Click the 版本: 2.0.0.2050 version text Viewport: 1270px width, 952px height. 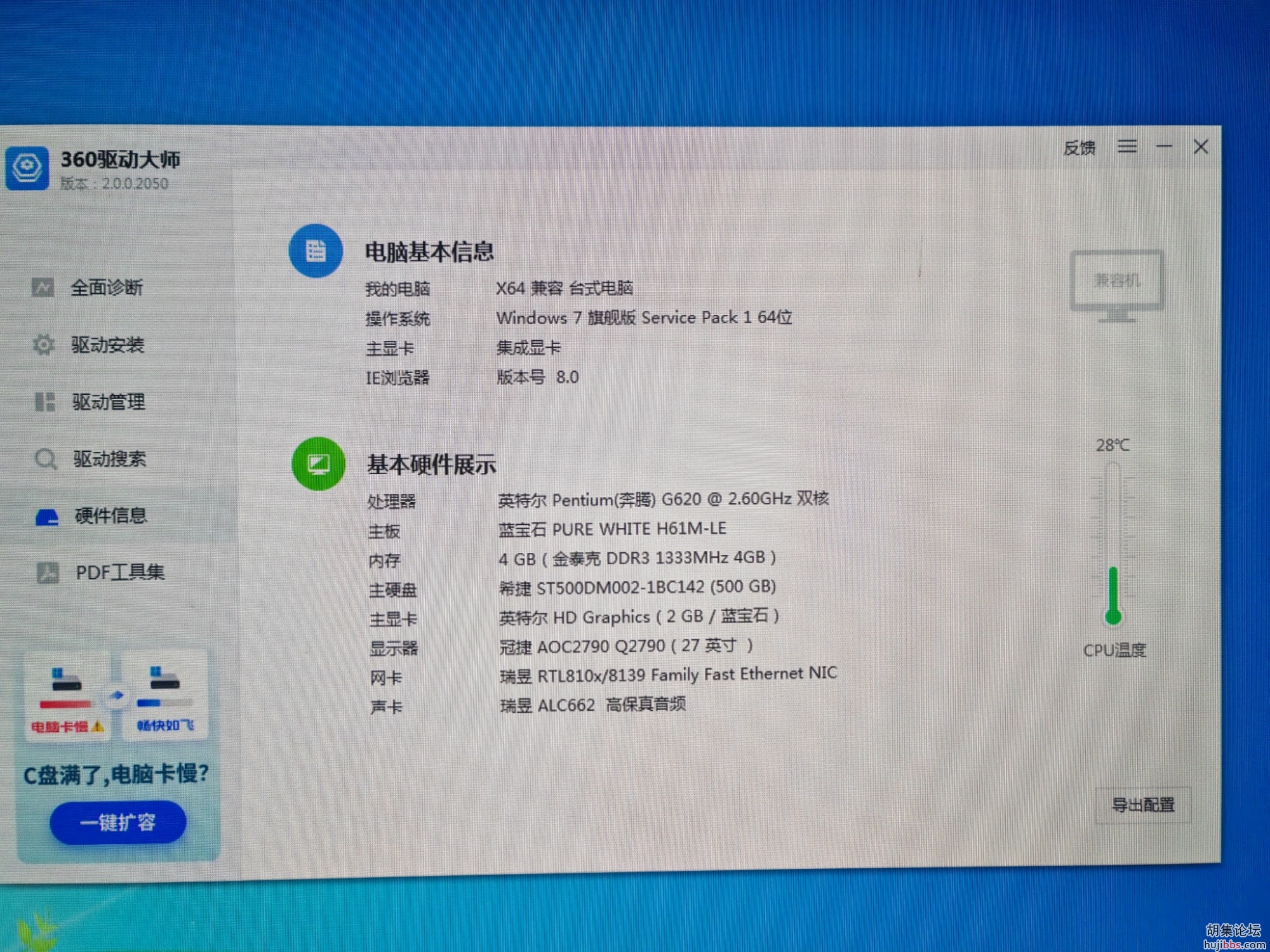tap(114, 183)
